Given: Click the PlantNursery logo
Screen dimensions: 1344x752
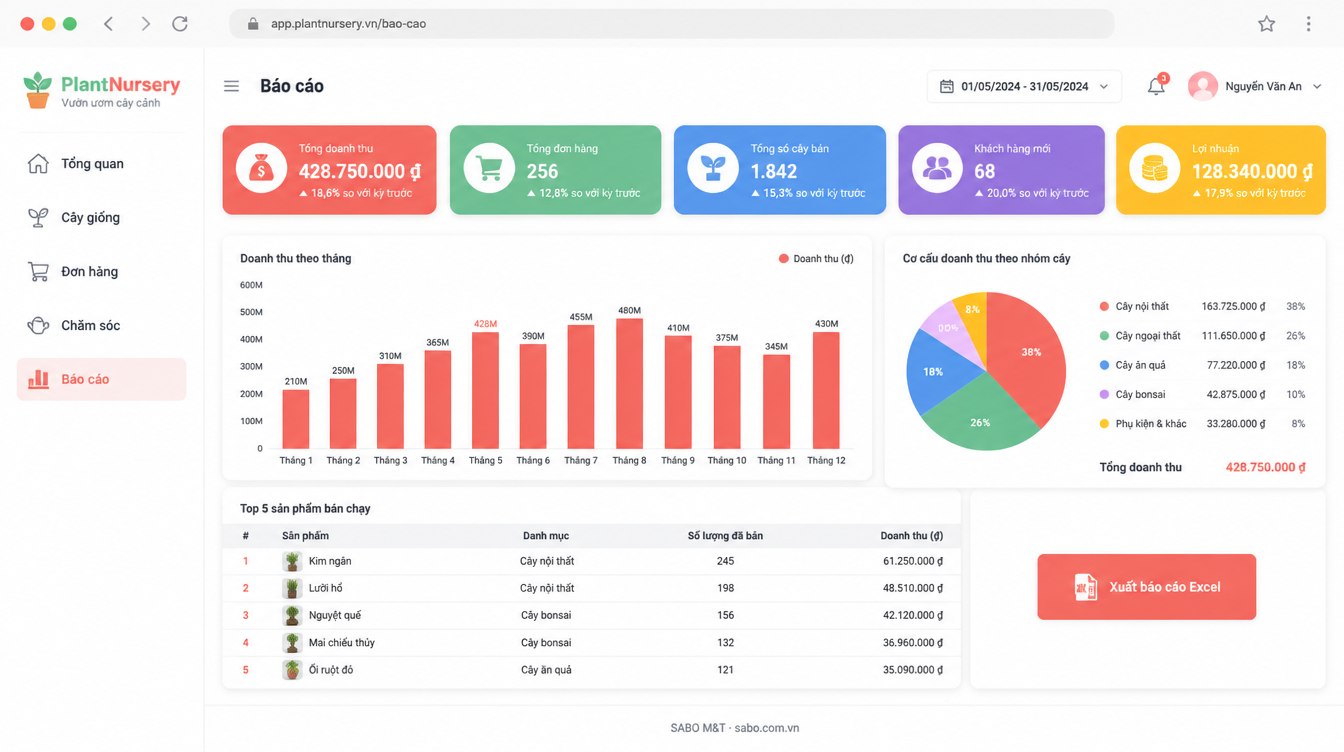Looking at the screenshot, I should click(101, 91).
